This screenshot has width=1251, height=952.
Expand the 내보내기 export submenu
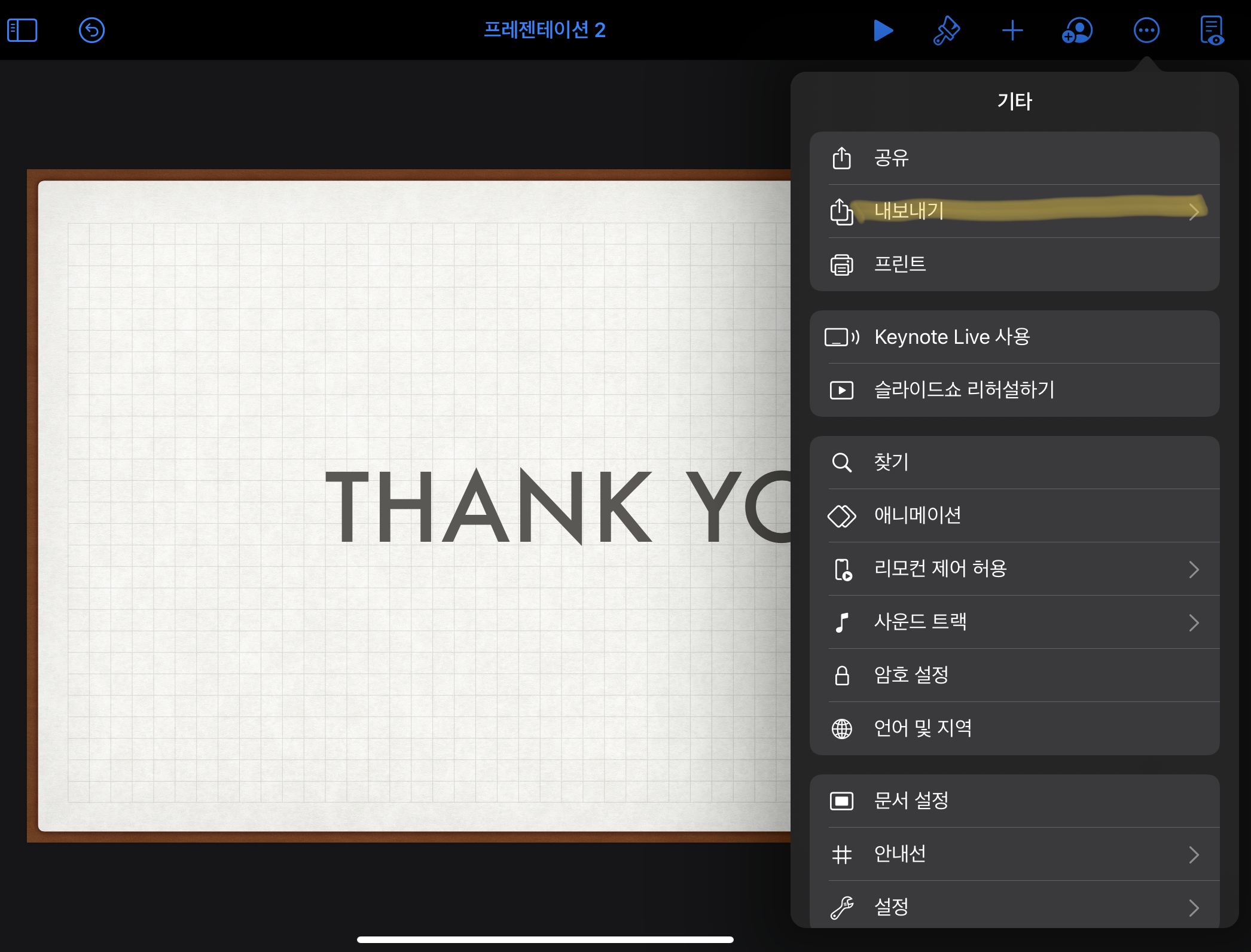1014,211
